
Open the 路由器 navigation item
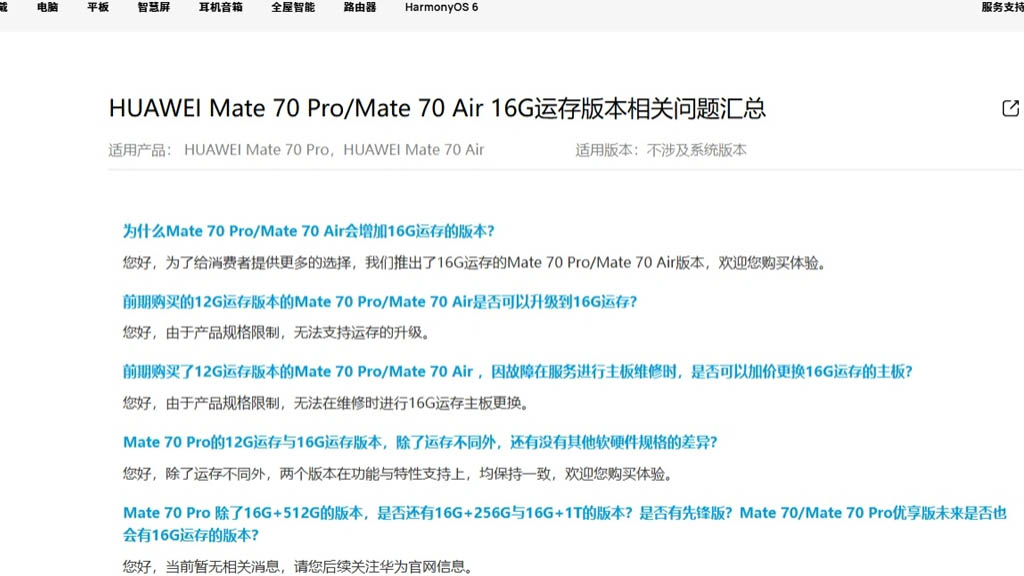pyautogui.click(x=360, y=7)
